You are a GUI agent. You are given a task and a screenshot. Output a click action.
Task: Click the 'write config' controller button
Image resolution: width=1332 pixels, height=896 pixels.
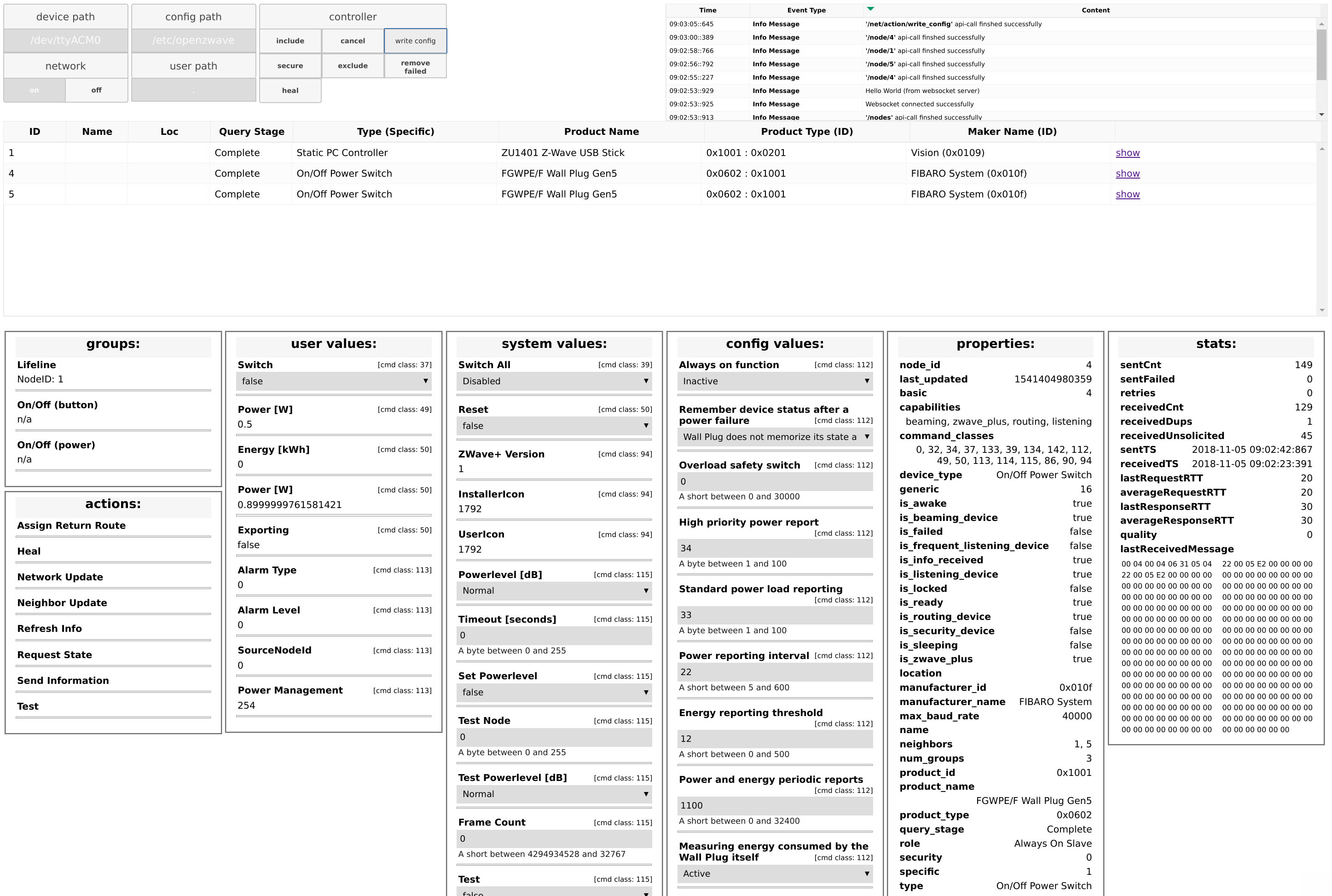click(x=416, y=40)
